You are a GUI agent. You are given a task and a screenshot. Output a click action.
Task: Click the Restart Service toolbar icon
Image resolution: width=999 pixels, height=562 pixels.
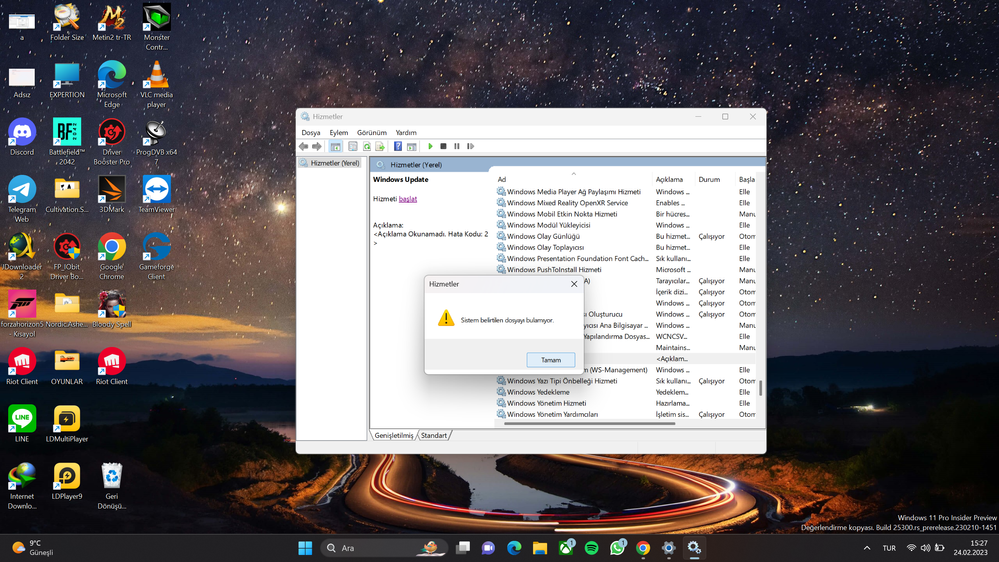click(x=470, y=147)
